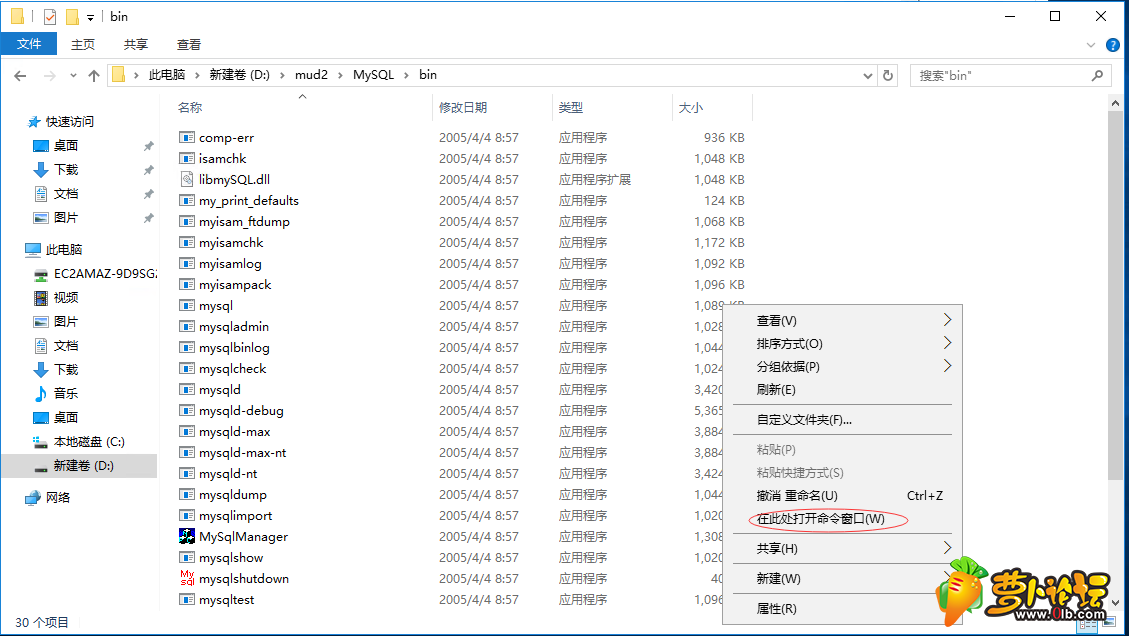Open address bar history dropdown
The height and width of the screenshot is (636, 1129).
pos(868,76)
